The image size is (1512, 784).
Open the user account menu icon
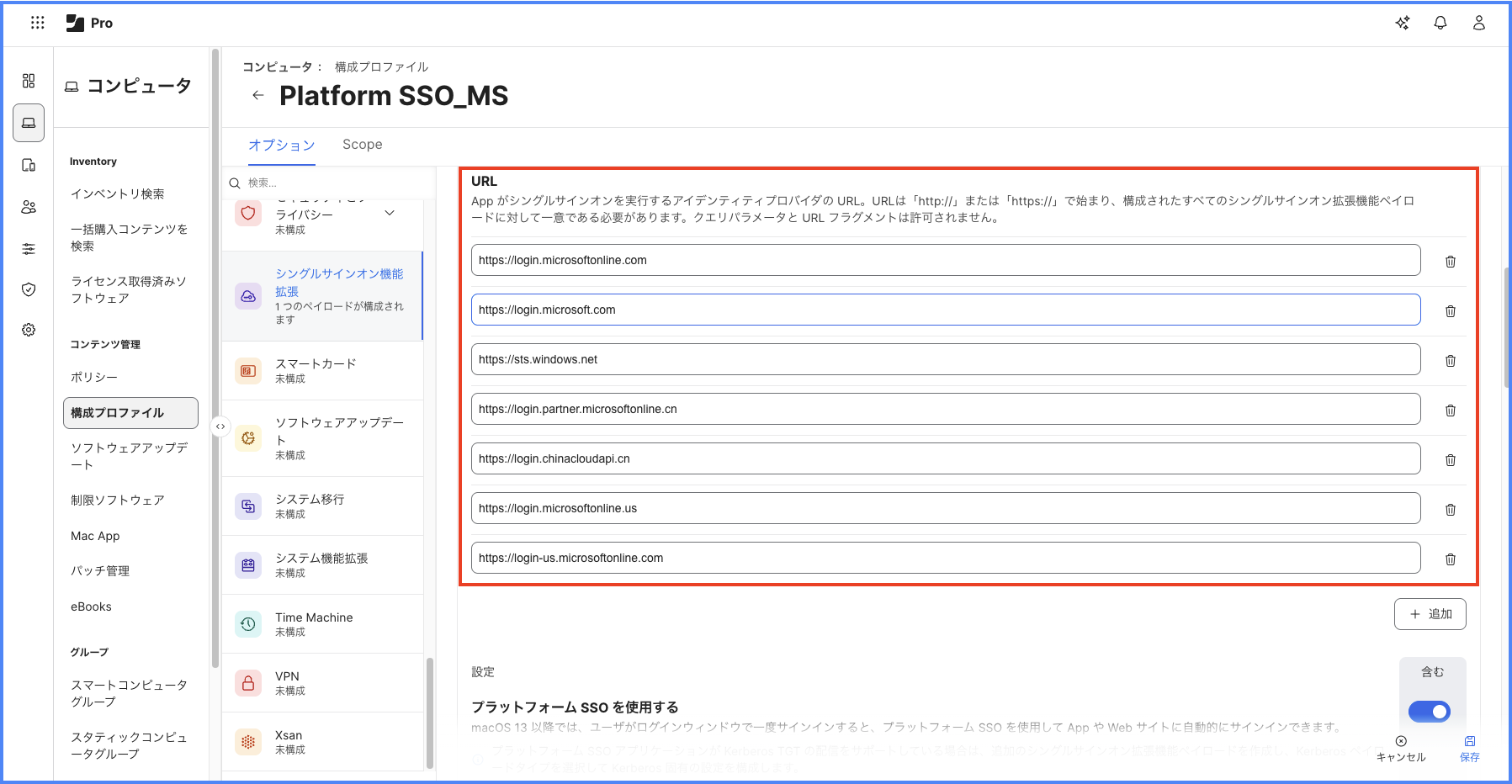1479,23
